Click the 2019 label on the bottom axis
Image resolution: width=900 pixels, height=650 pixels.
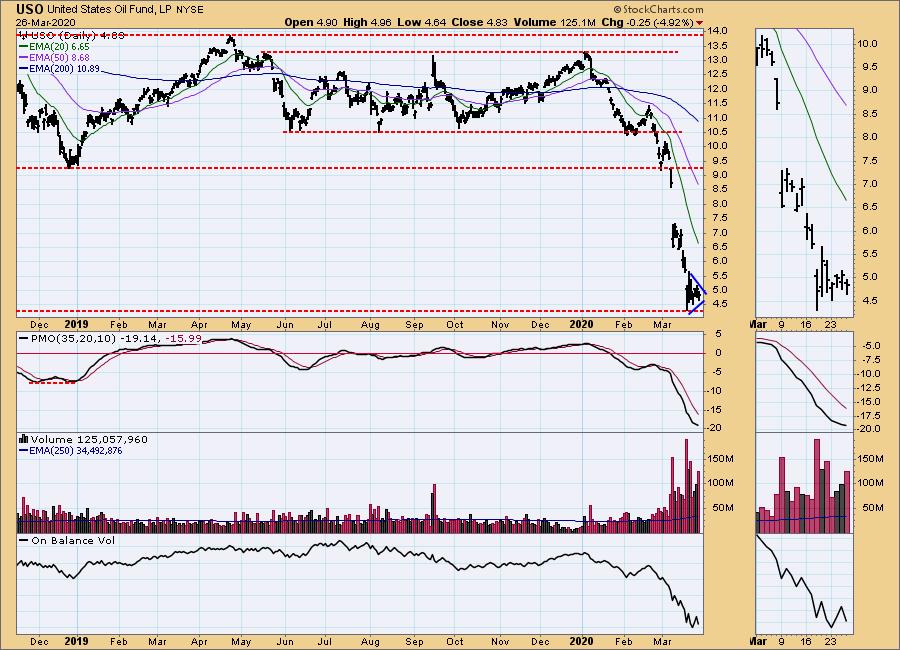76,641
